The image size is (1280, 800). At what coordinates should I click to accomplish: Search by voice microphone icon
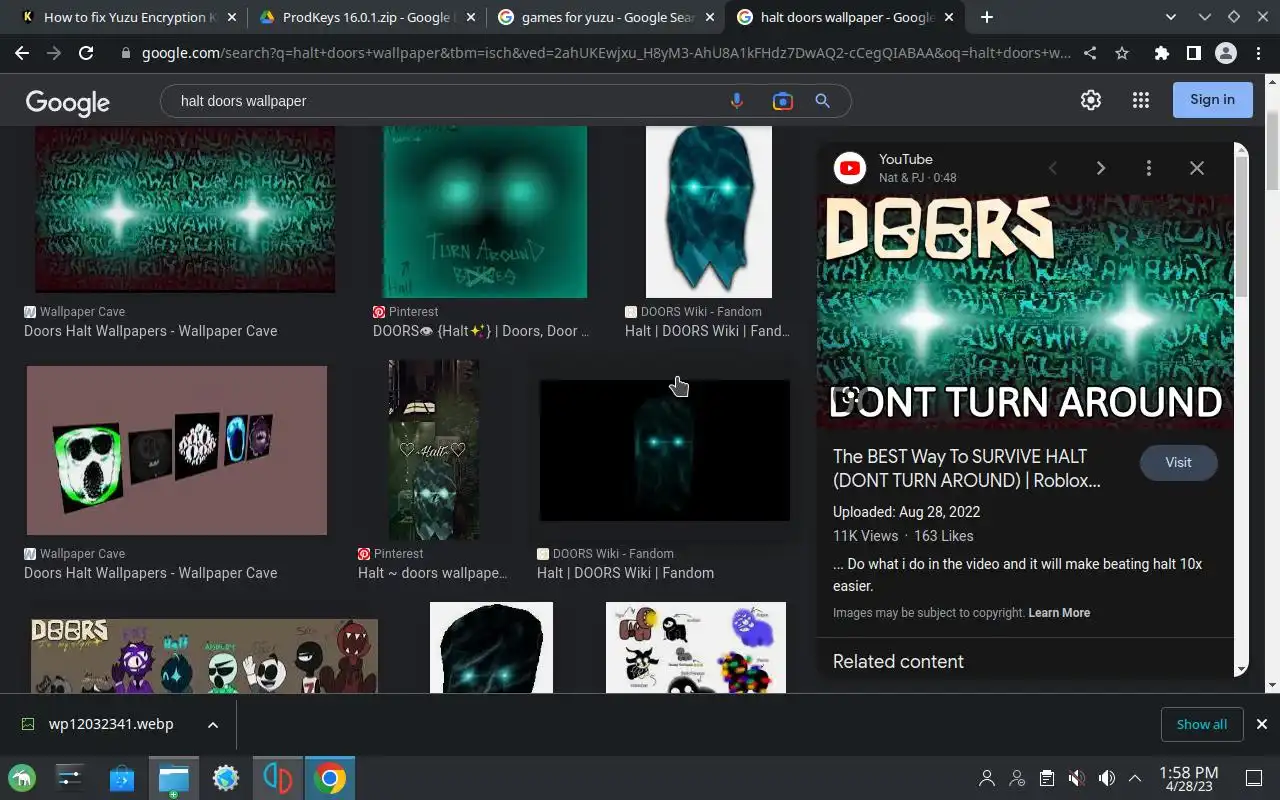737,101
